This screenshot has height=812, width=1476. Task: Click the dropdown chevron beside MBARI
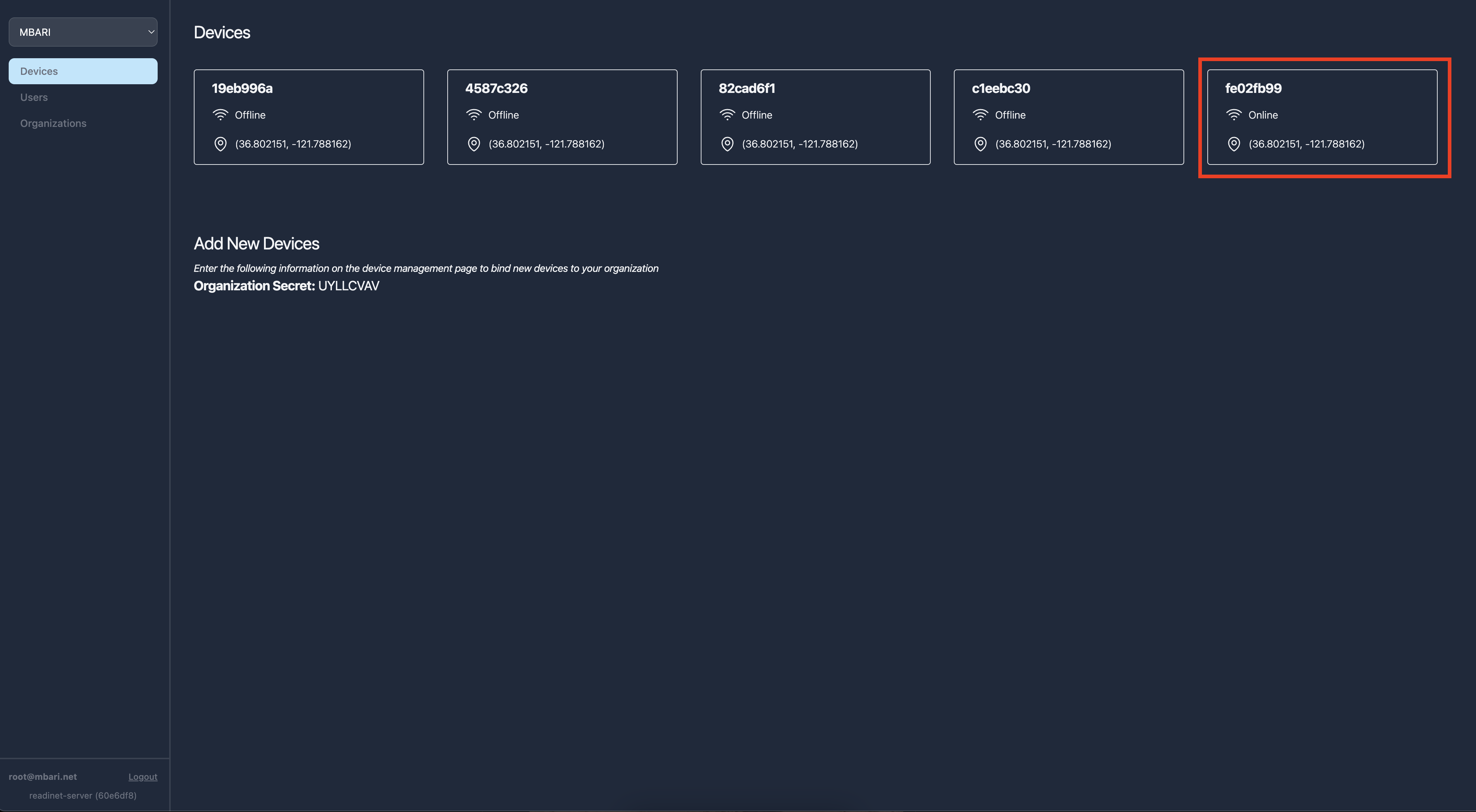151,32
